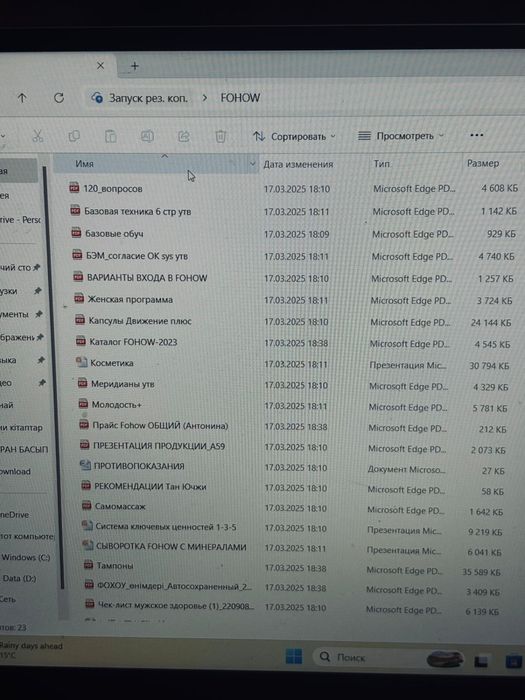Refresh the current folder view
This screenshot has width=525, height=700.
[59, 98]
